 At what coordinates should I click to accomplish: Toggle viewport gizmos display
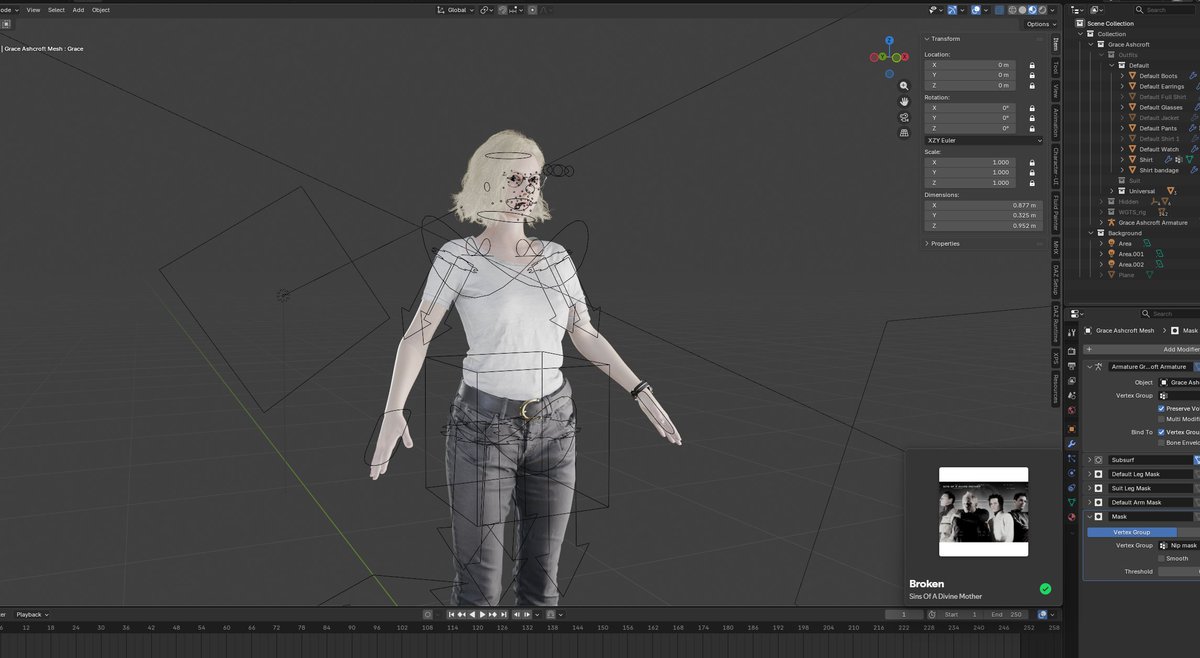click(x=952, y=10)
